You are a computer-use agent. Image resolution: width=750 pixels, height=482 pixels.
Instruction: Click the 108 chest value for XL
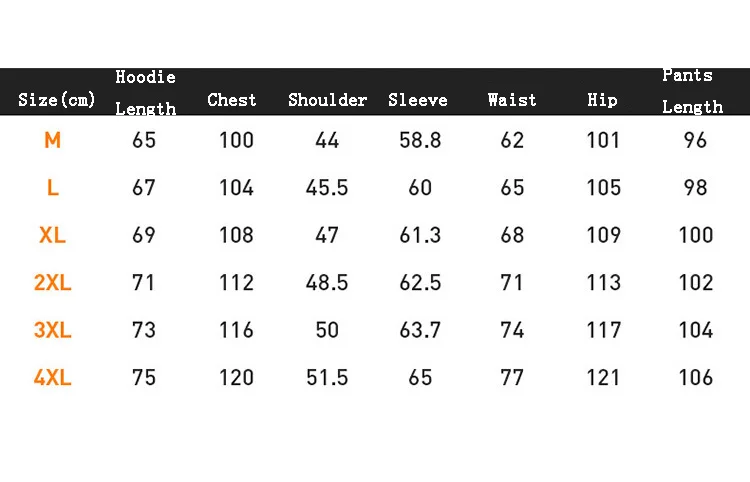click(x=236, y=236)
